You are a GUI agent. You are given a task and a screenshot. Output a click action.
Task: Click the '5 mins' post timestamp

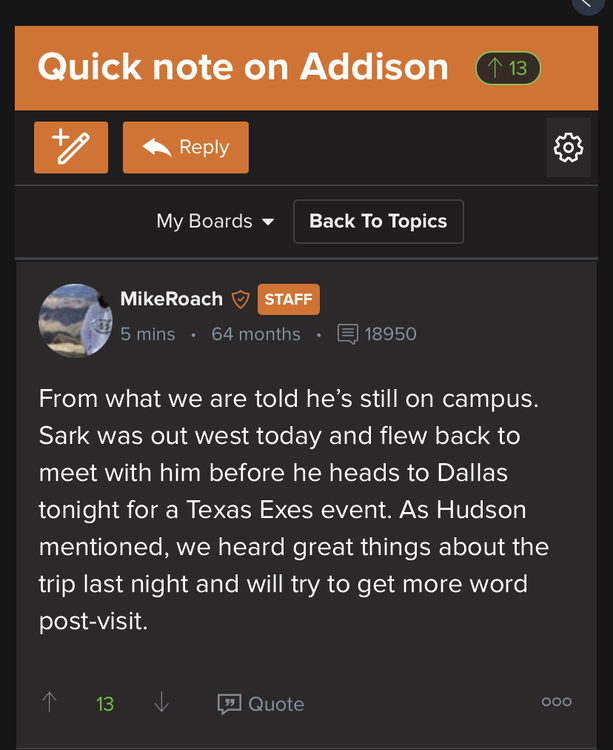(x=148, y=334)
